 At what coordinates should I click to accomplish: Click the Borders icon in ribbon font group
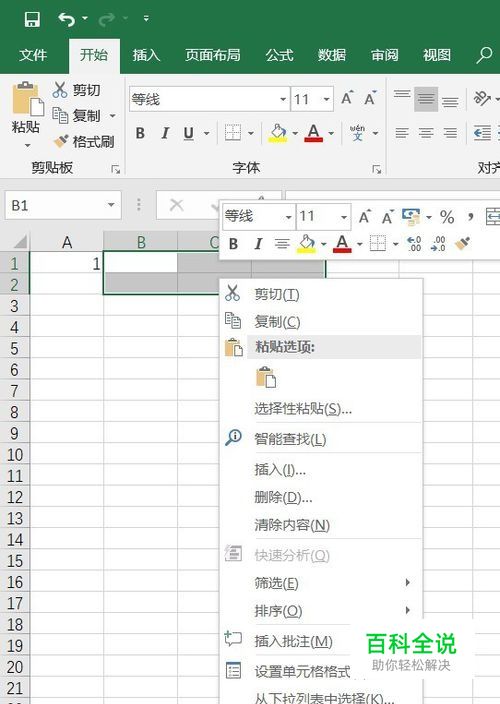pyautogui.click(x=232, y=133)
